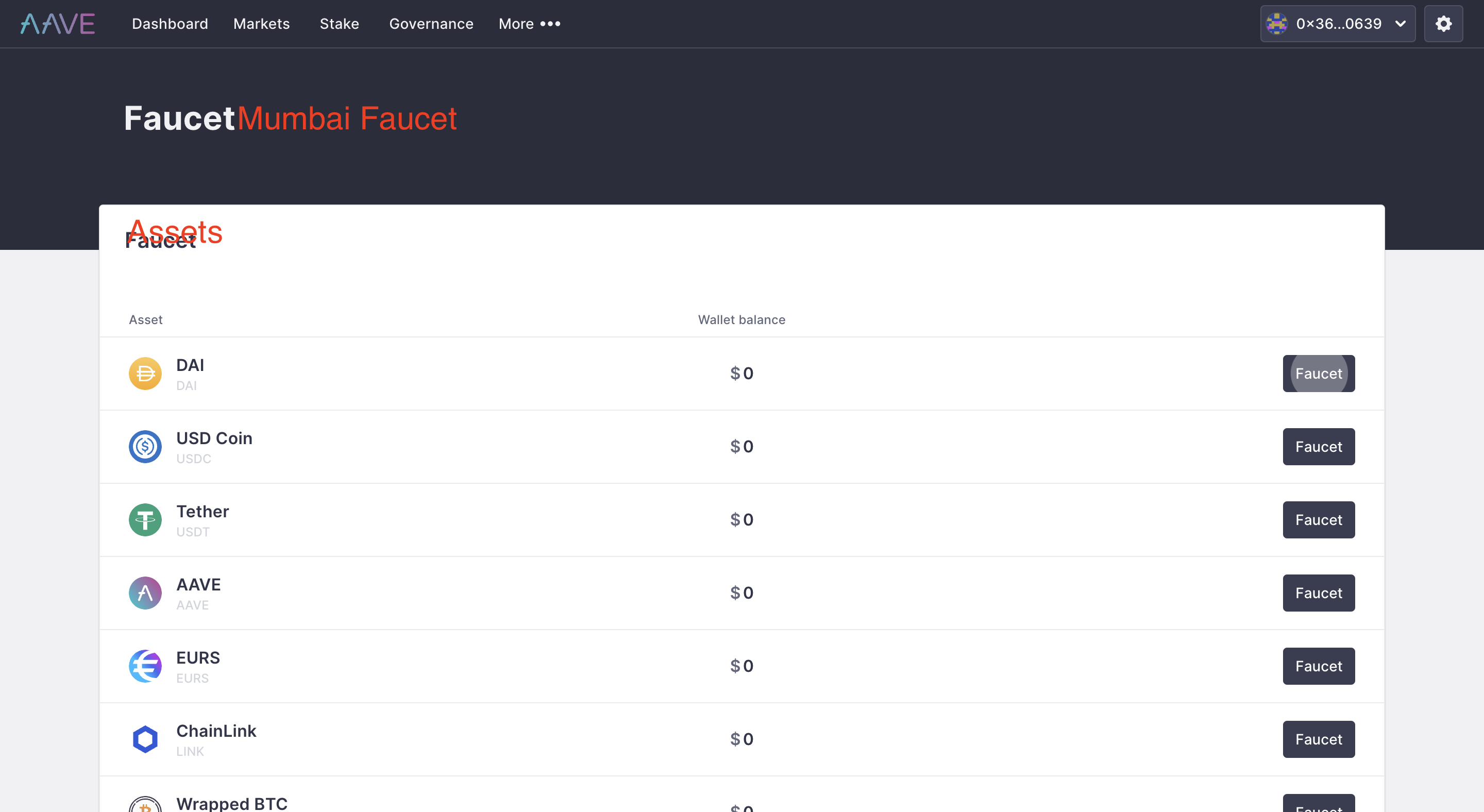Click the Faucet button for ChainLink

click(1319, 739)
